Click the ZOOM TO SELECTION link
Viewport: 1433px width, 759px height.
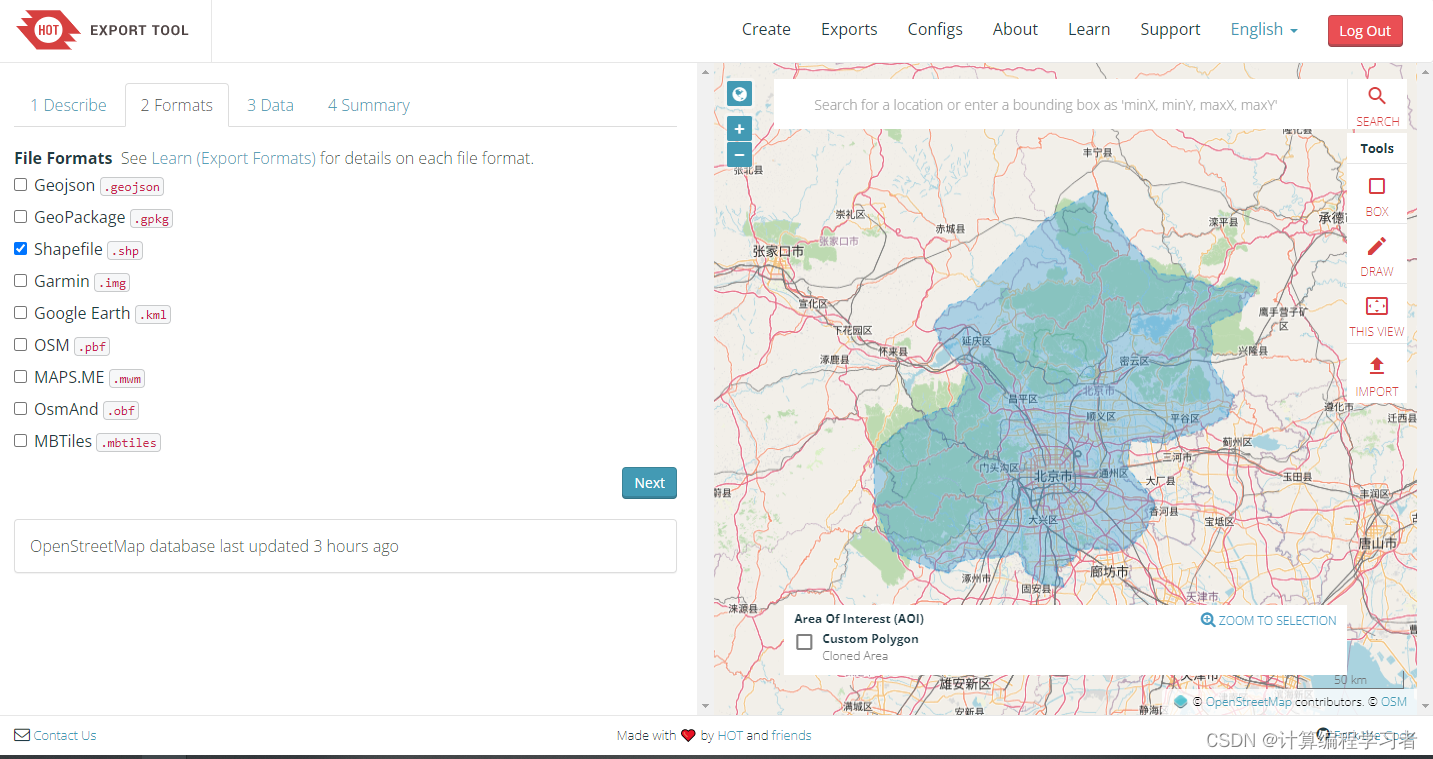[1268, 620]
